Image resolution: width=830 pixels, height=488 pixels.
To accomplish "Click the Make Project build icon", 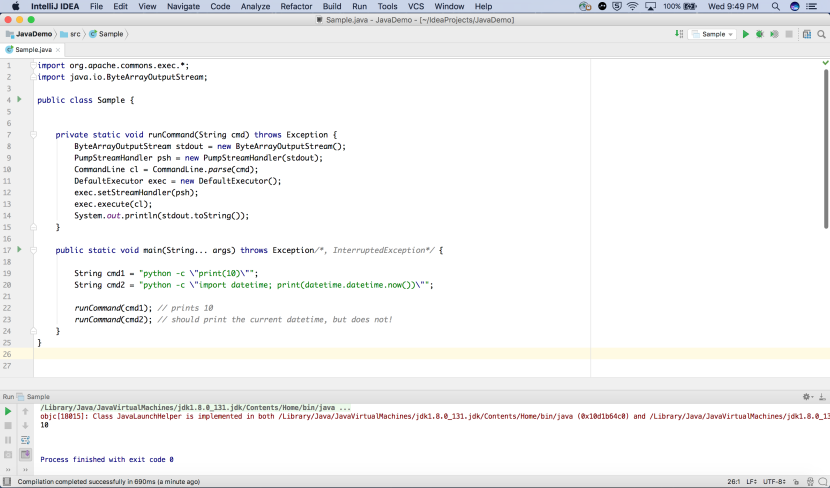I will click(x=680, y=34).
